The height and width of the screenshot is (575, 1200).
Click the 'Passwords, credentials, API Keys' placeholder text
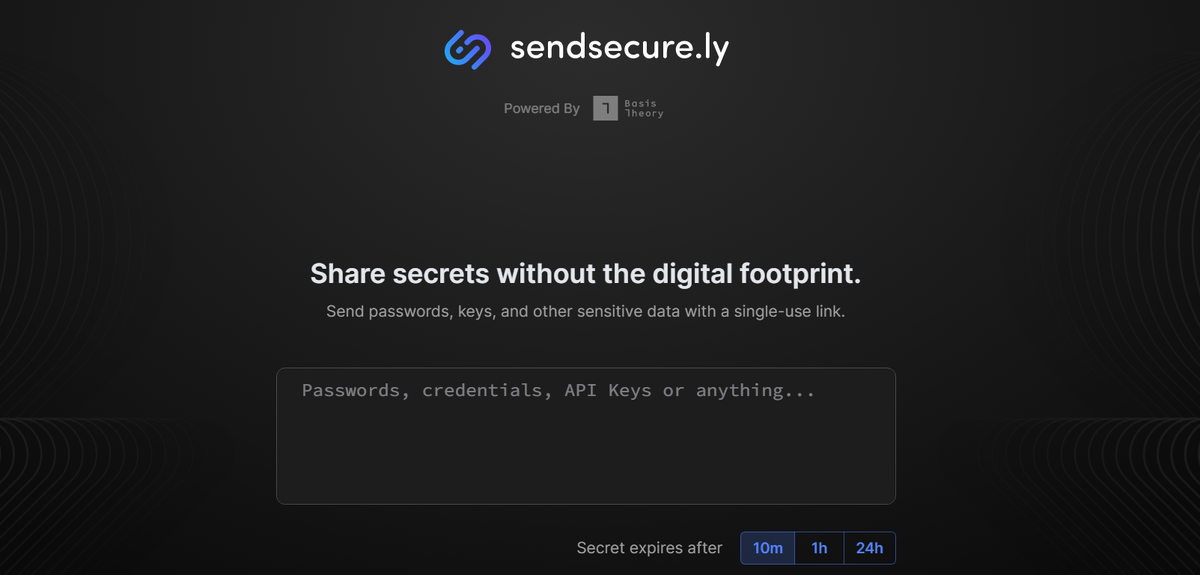559,391
